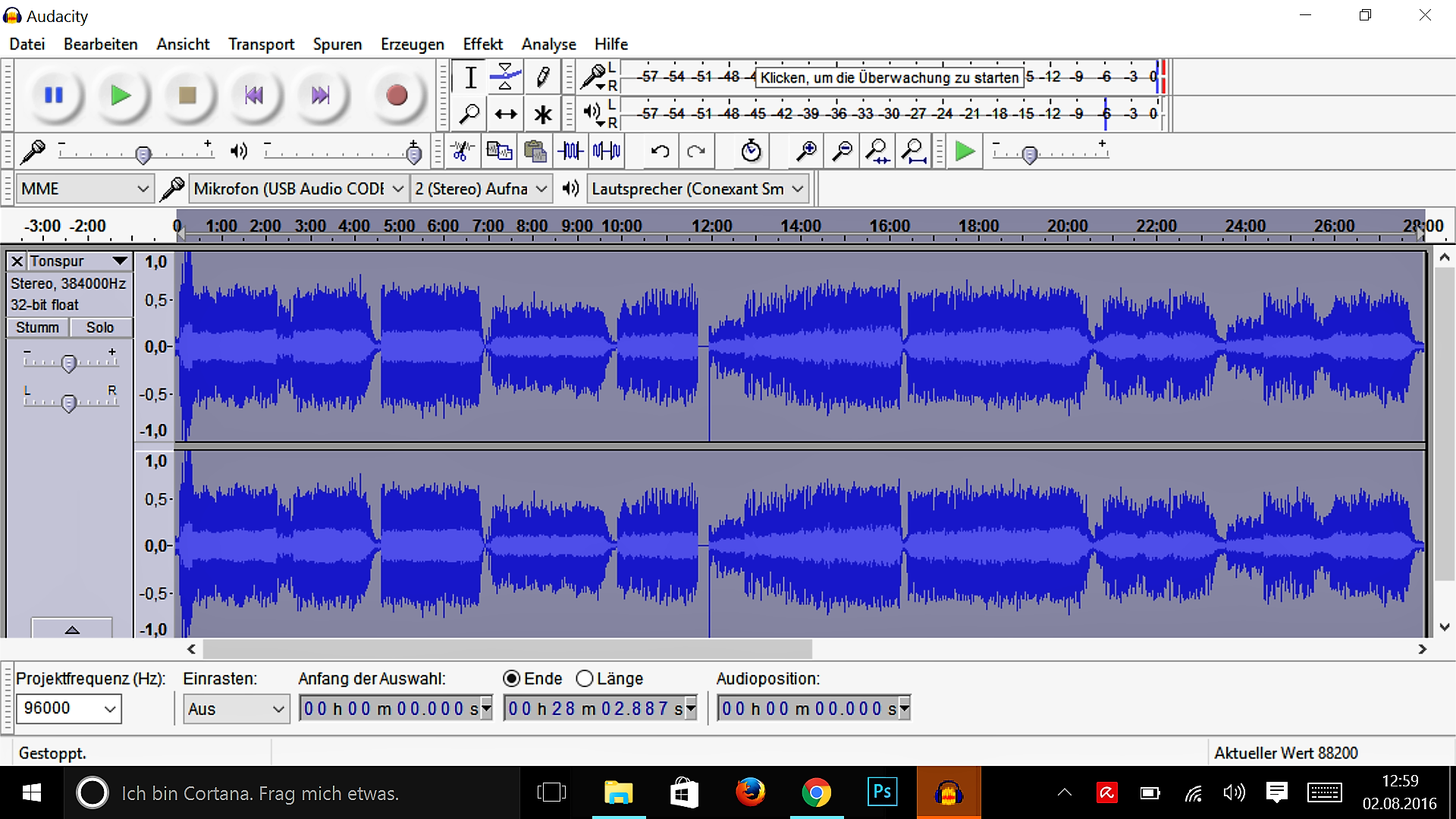Select the Envelope tool
1456x819 pixels.
[505, 77]
